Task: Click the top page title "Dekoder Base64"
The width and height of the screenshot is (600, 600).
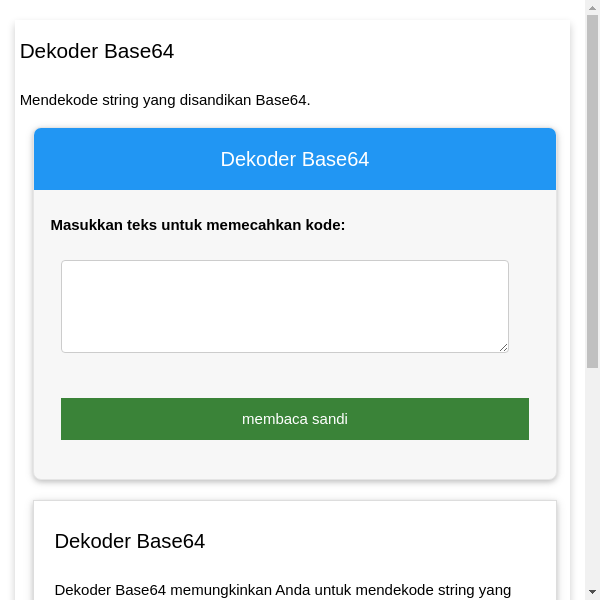Action: [x=97, y=51]
